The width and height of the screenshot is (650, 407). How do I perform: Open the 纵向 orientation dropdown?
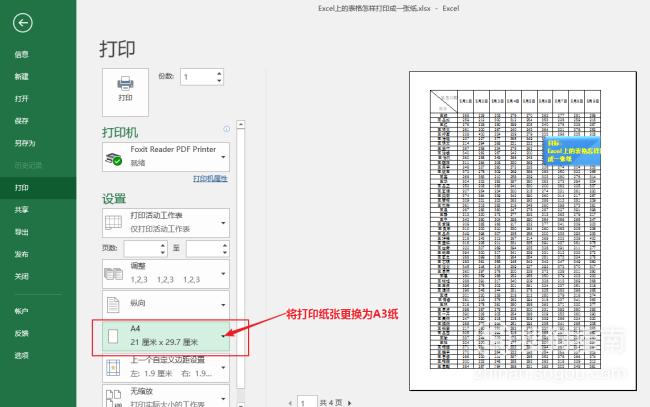[x=223, y=305]
